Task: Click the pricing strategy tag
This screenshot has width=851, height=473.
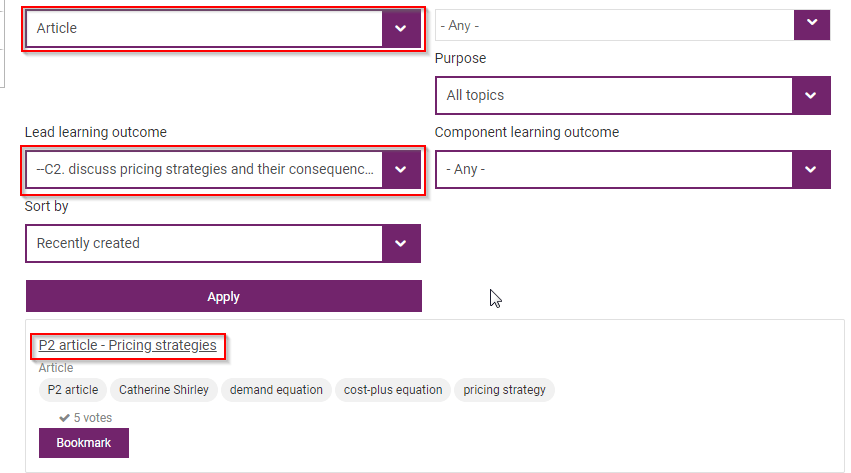Action: (504, 390)
